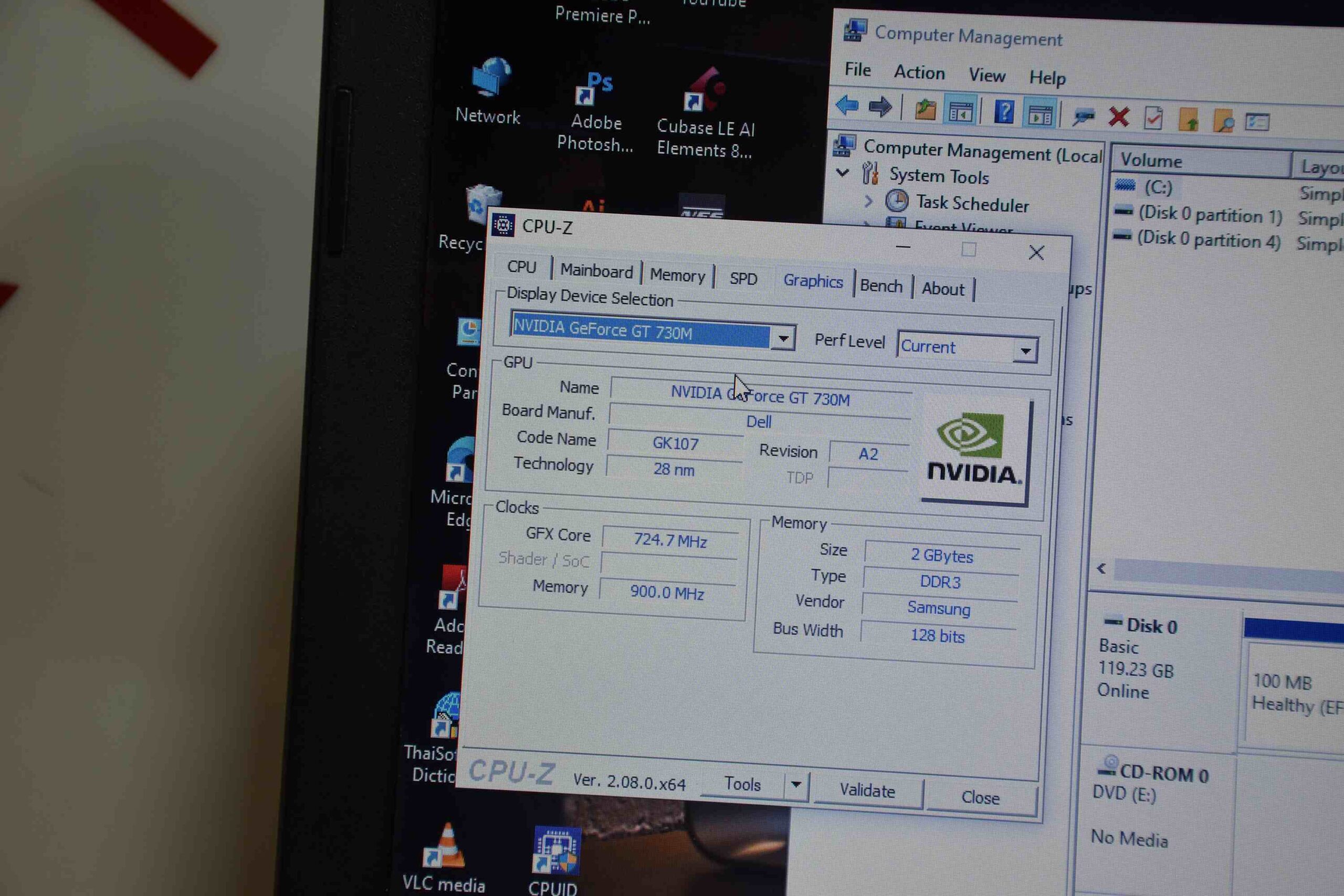Click the GFX Core 724.7 MHz value
Viewport: 1344px width, 896px height.
(x=671, y=540)
